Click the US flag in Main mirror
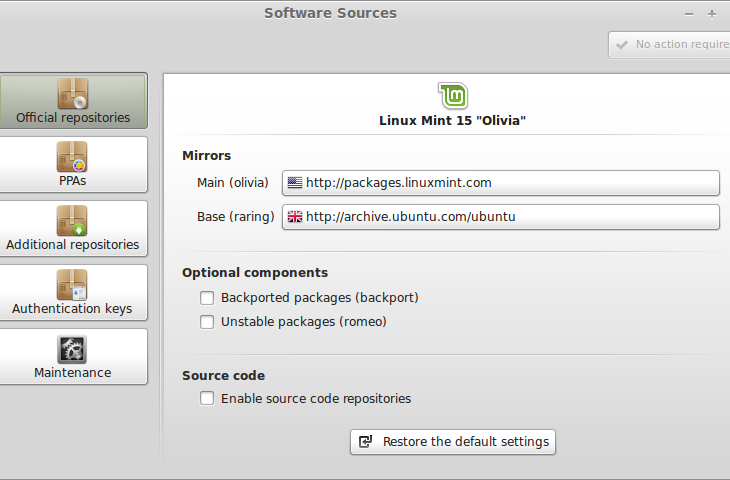 295,183
